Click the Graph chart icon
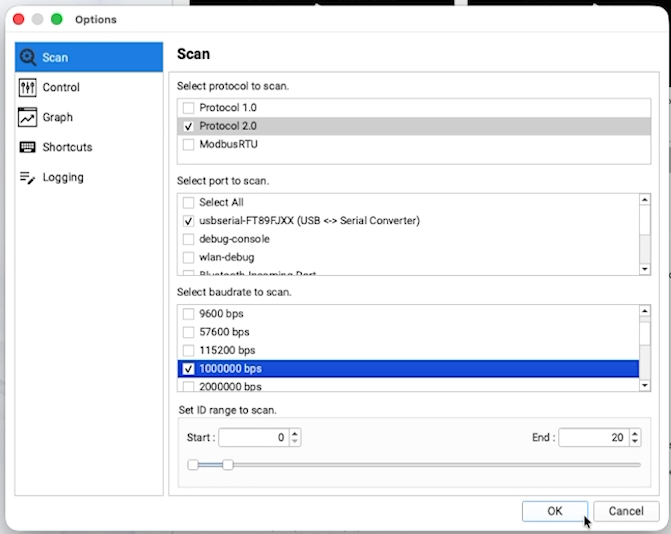This screenshot has width=671, height=534. pyautogui.click(x=27, y=117)
